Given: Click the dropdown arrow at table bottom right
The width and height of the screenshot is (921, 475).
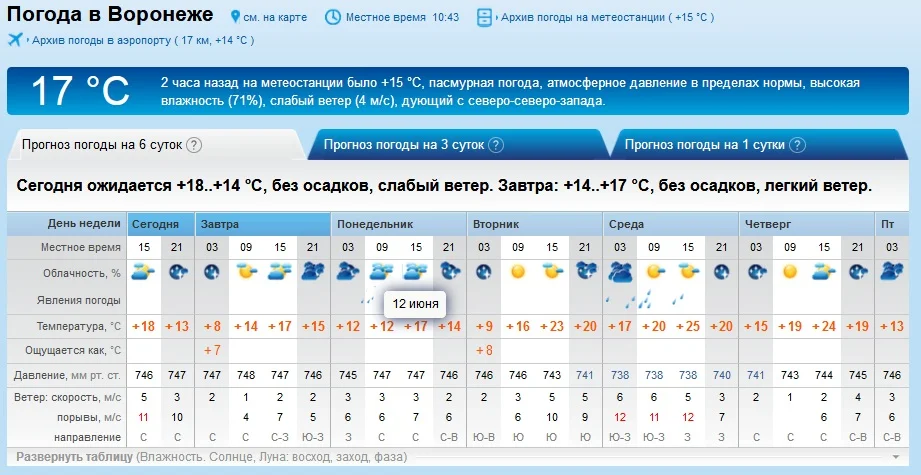Looking at the screenshot, I should click(896, 457).
